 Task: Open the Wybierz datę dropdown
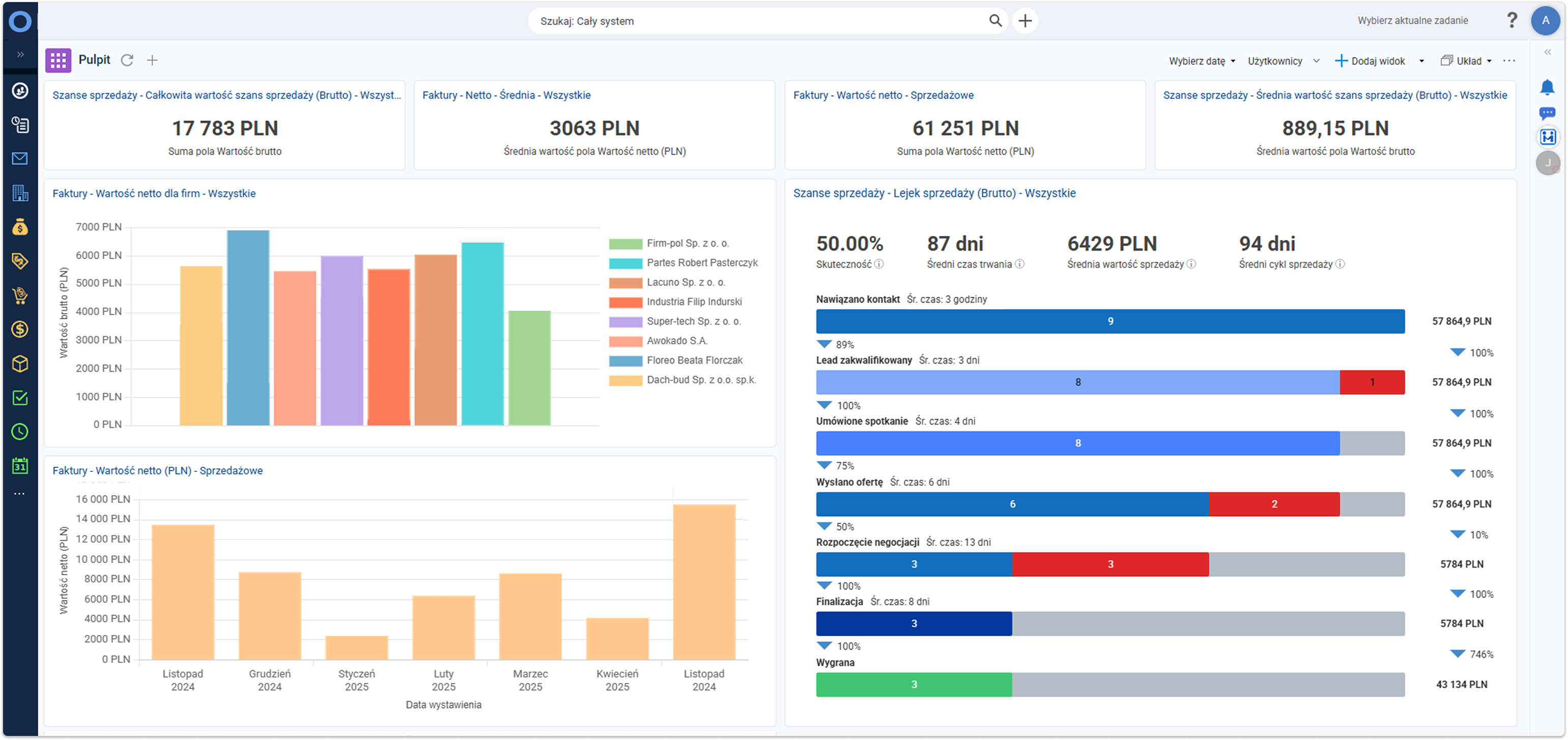pyautogui.click(x=1202, y=61)
